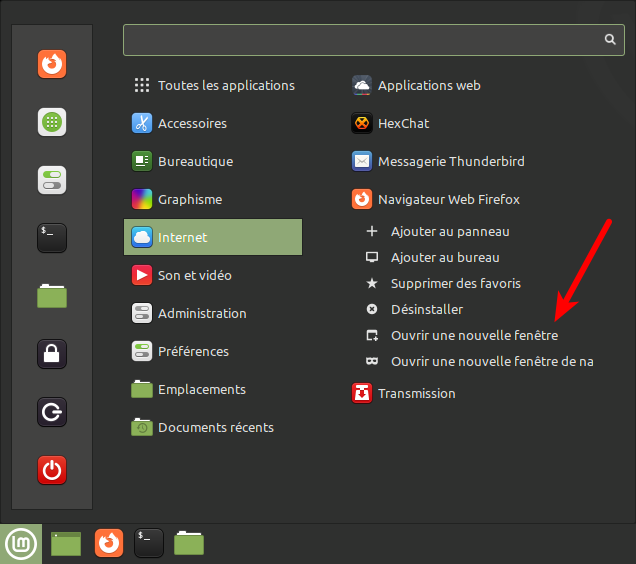636x564 pixels.
Task: Click the mask icon for private window
Action: (372, 361)
